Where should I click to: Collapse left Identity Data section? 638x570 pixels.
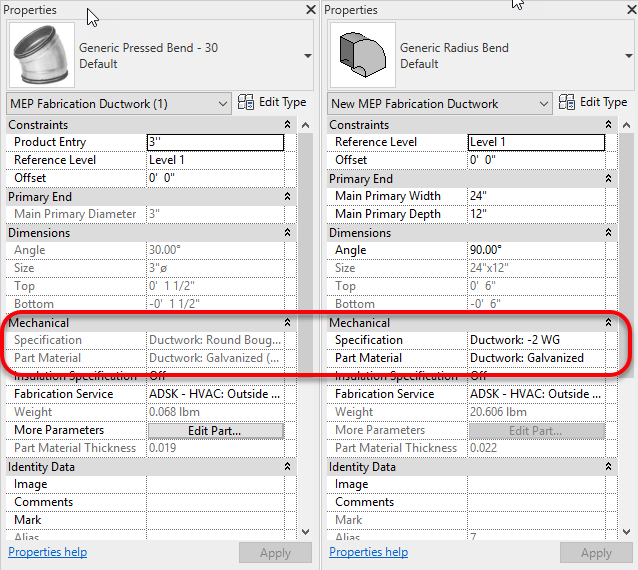tap(288, 467)
